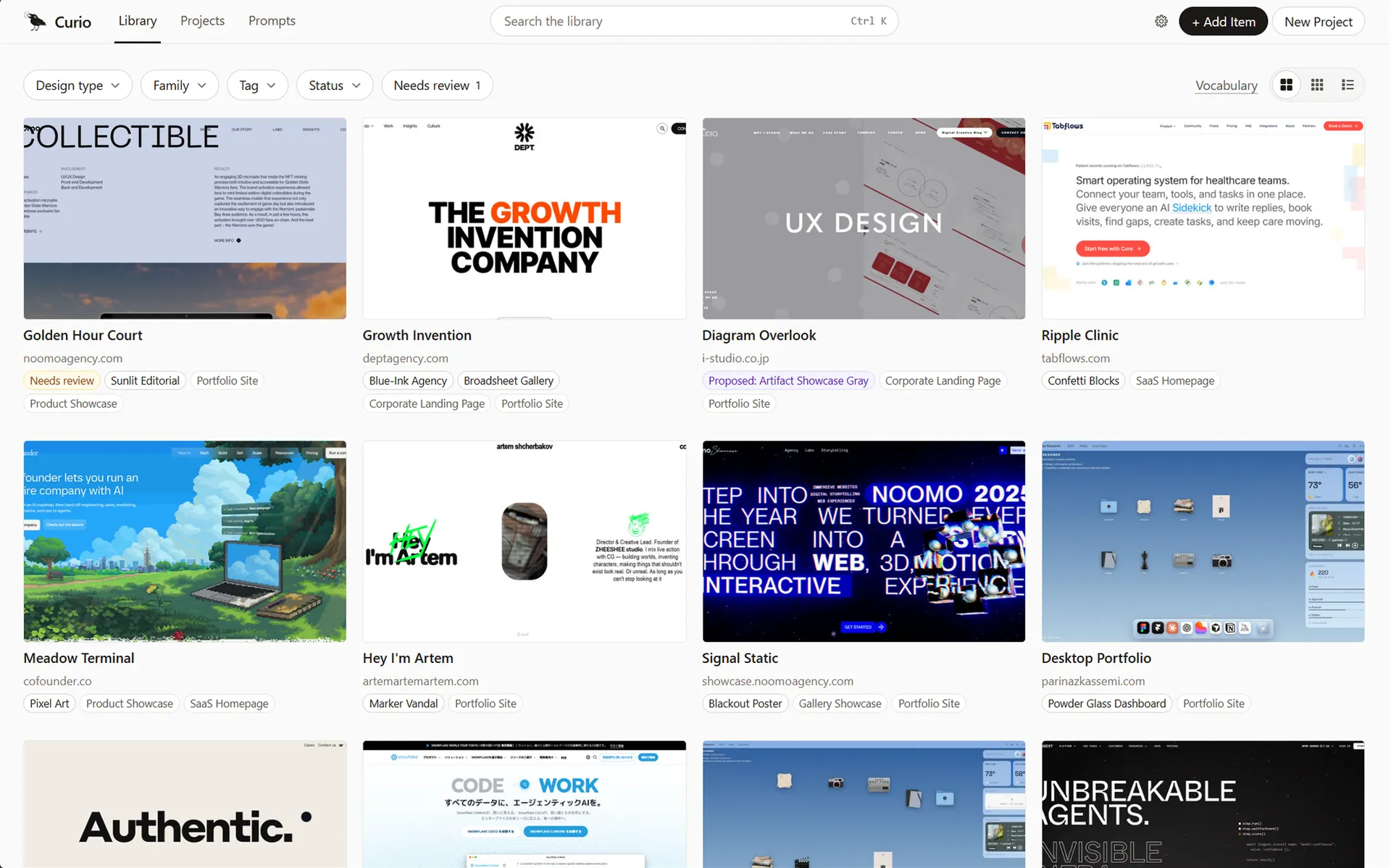Click Portfolio Site tag under Signal Static
Image resolution: width=1391 pixels, height=868 pixels.
(x=929, y=704)
